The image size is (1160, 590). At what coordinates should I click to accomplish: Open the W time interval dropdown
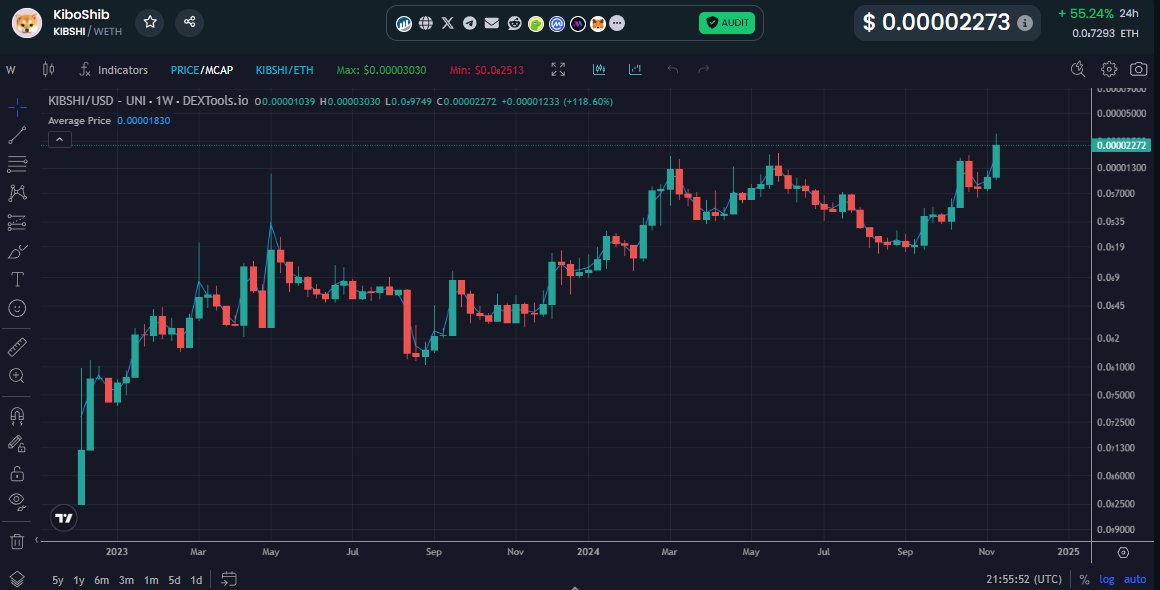click(x=11, y=70)
